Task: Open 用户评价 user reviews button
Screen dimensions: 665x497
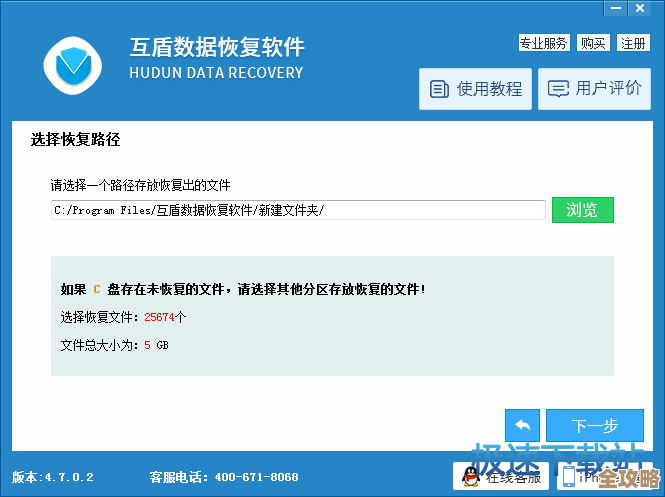Action: click(x=594, y=89)
